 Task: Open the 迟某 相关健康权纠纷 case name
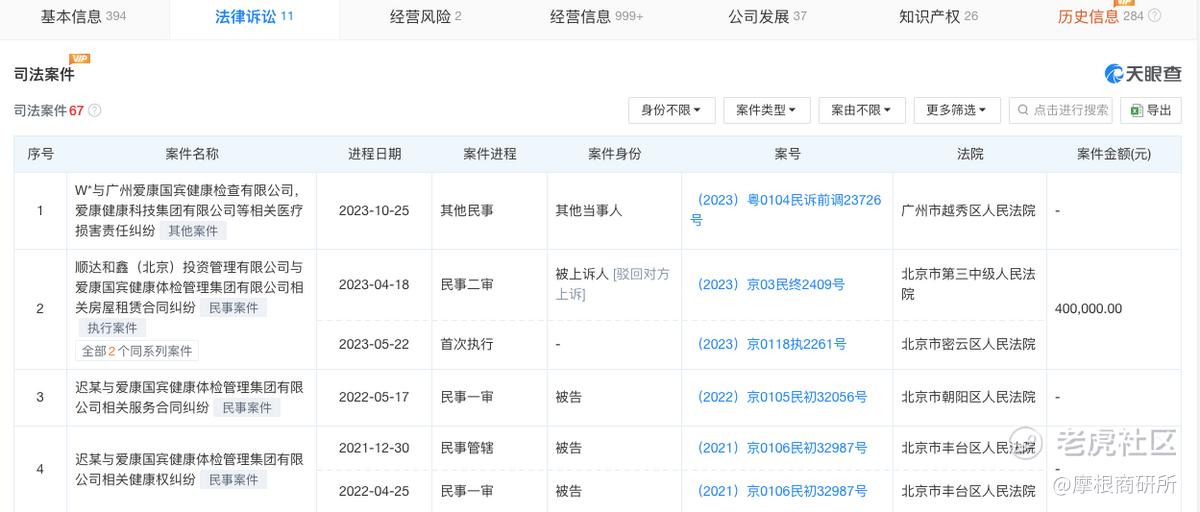[x=189, y=469]
